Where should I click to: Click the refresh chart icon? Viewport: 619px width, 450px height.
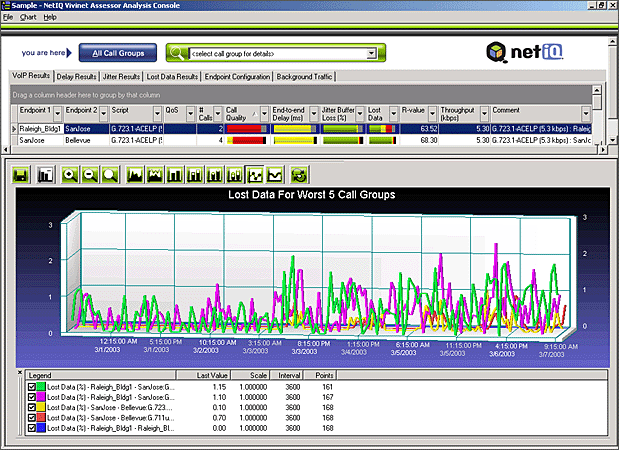pyautogui.click(x=299, y=174)
